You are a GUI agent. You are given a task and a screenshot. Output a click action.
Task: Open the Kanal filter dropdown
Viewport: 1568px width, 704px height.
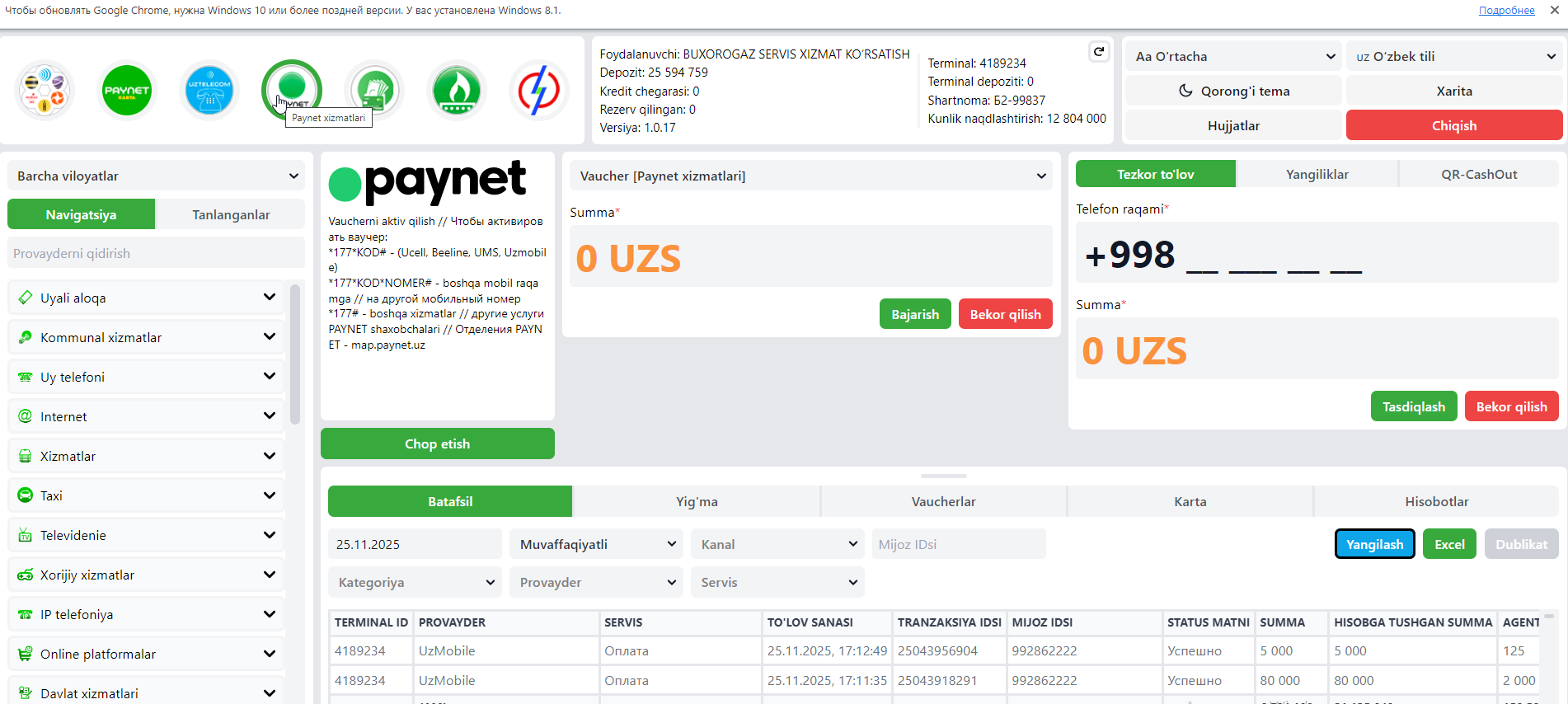(x=778, y=544)
